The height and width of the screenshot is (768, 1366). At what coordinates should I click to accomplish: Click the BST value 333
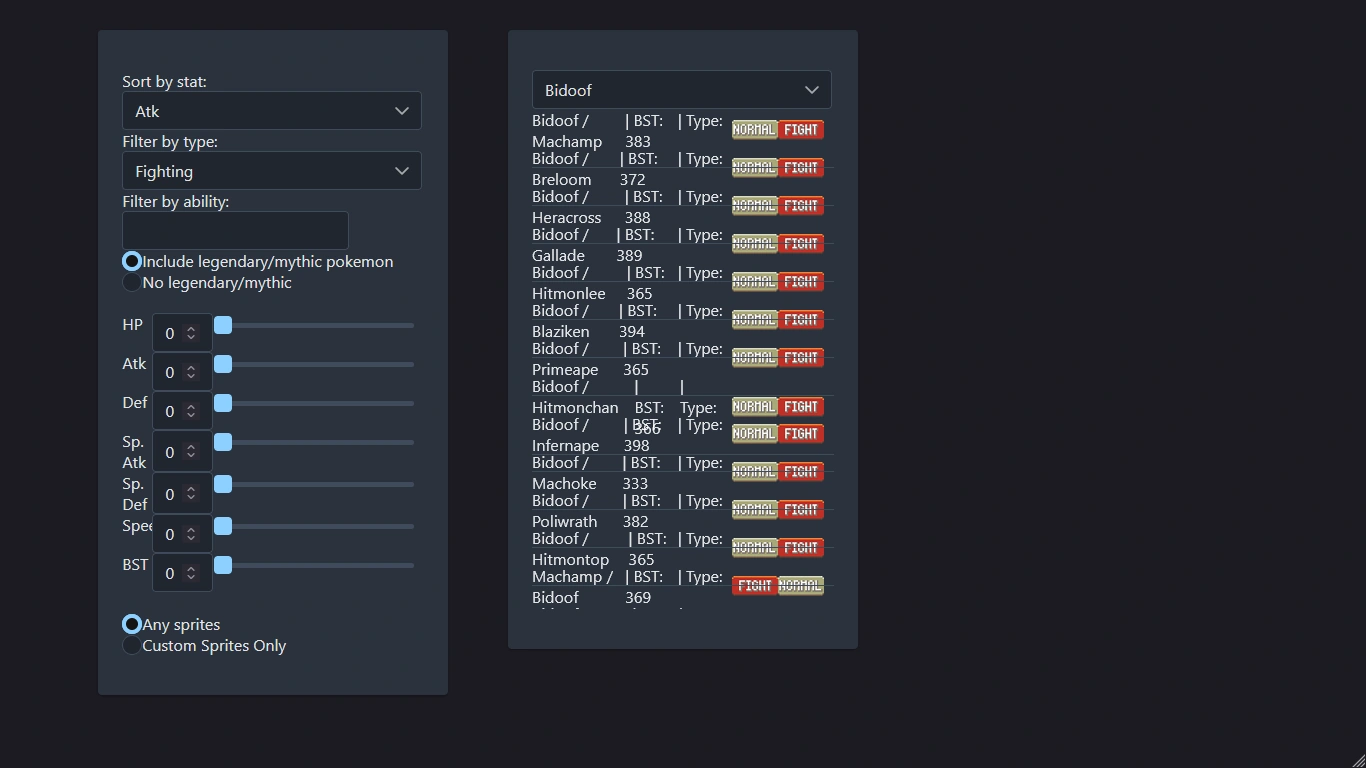pos(635,484)
